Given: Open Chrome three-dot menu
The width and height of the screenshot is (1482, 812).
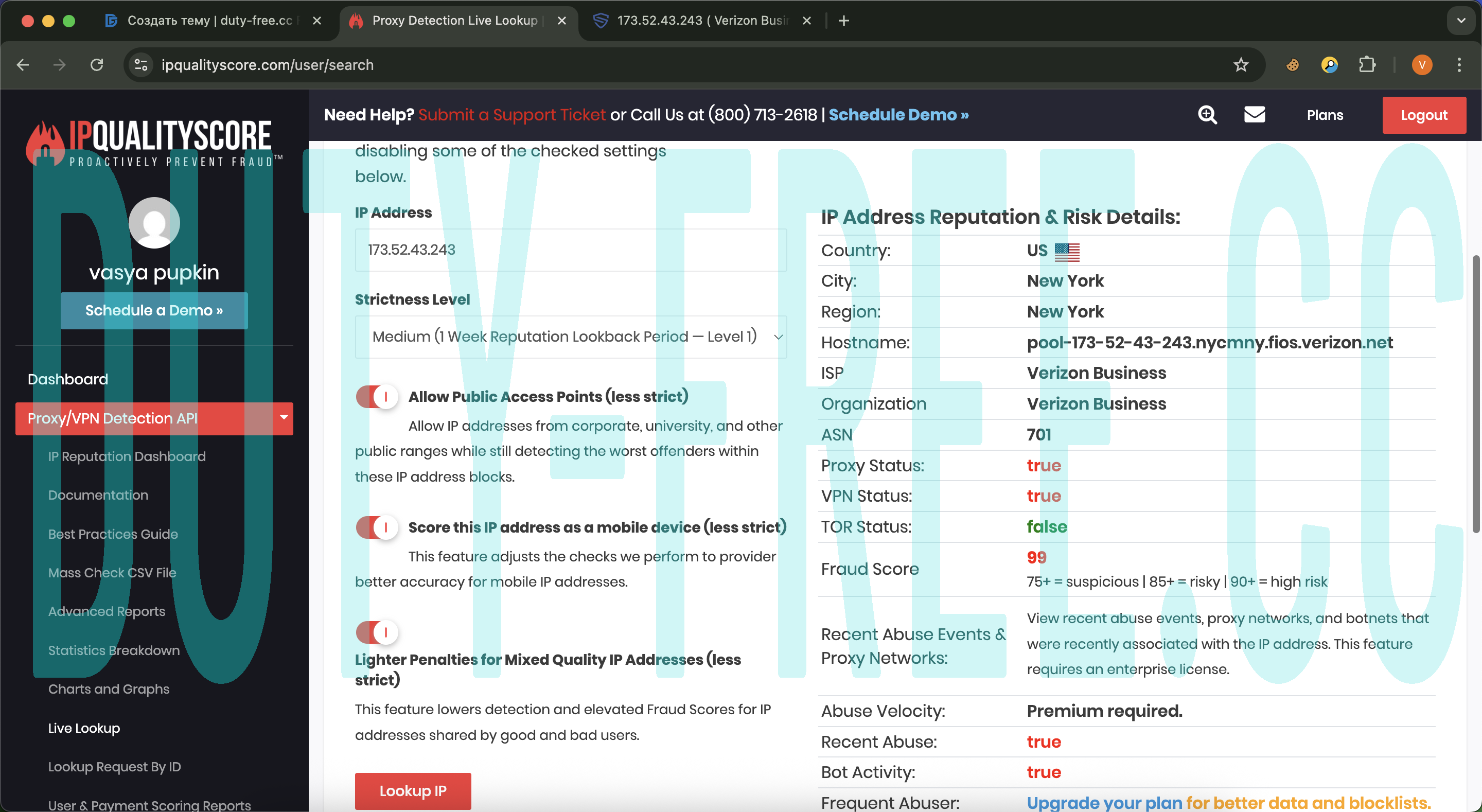Looking at the screenshot, I should [1458, 65].
